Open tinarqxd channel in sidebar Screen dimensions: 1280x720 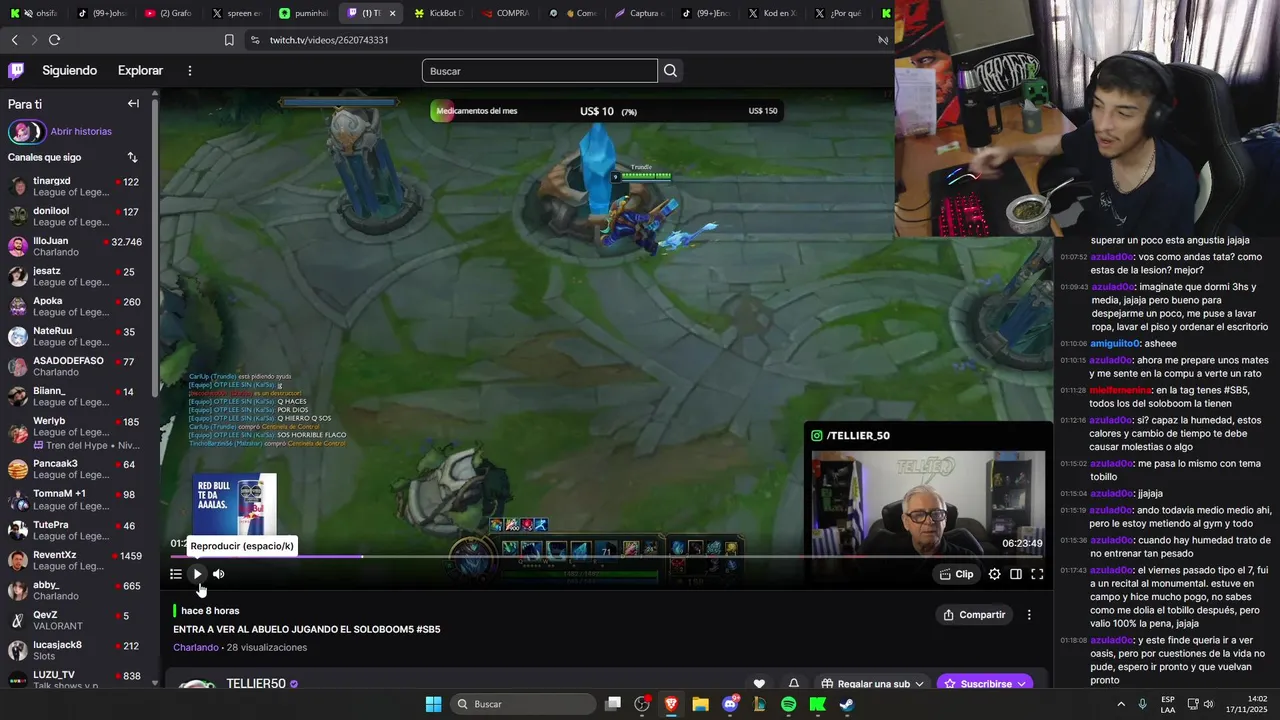point(75,187)
